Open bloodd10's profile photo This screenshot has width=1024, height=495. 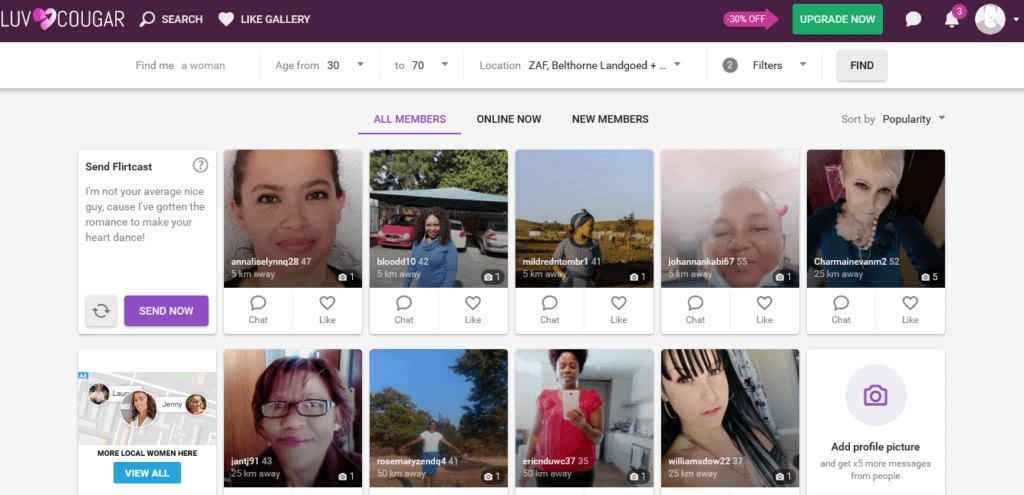(438, 219)
